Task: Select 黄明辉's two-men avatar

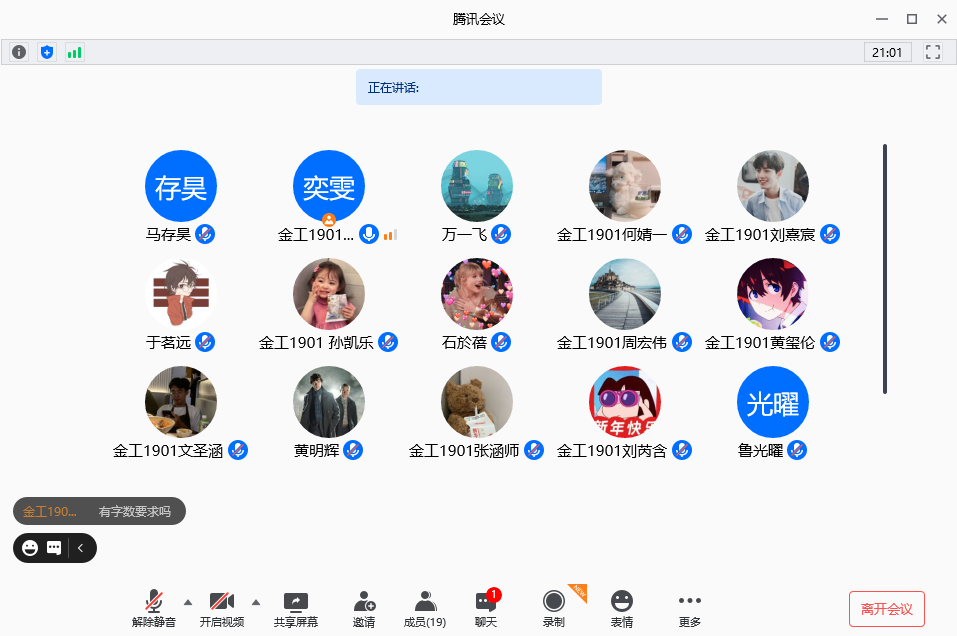Action: pos(329,402)
